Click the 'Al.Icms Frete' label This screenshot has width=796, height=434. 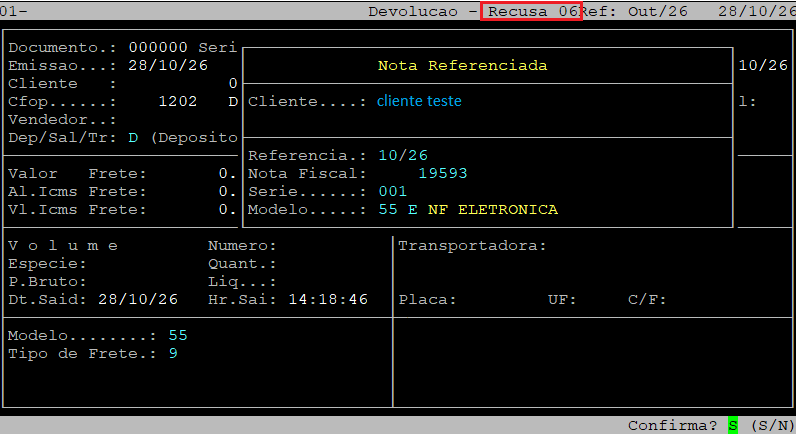point(77,192)
